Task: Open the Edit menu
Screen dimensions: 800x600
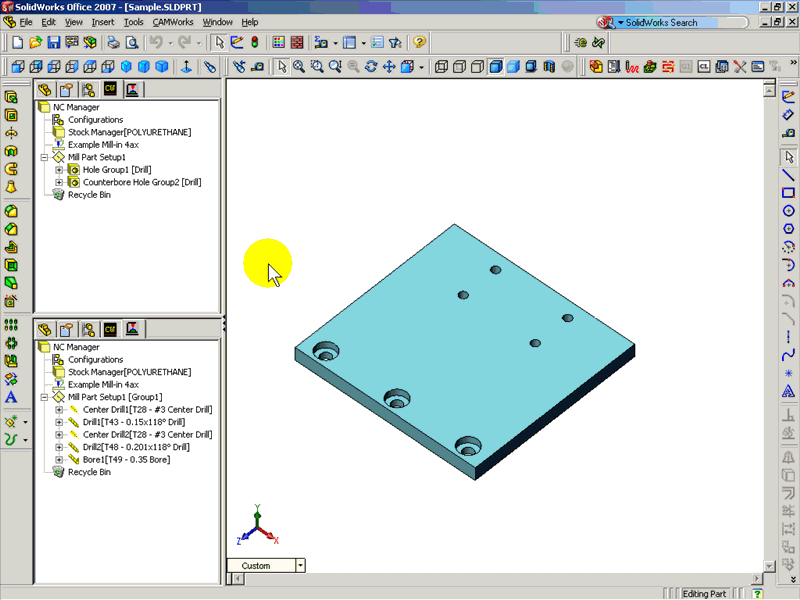Action: pyautogui.click(x=48, y=22)
